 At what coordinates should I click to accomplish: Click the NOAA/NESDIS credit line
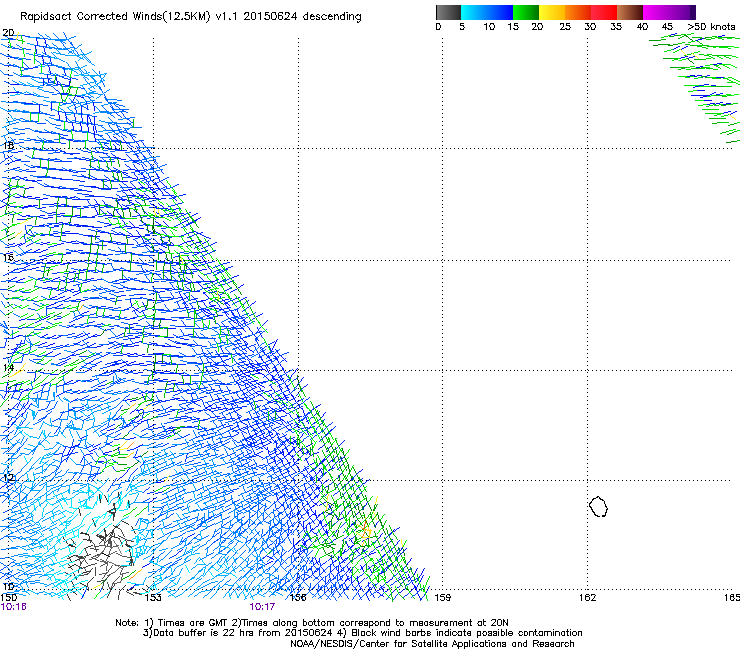point(432,644)
